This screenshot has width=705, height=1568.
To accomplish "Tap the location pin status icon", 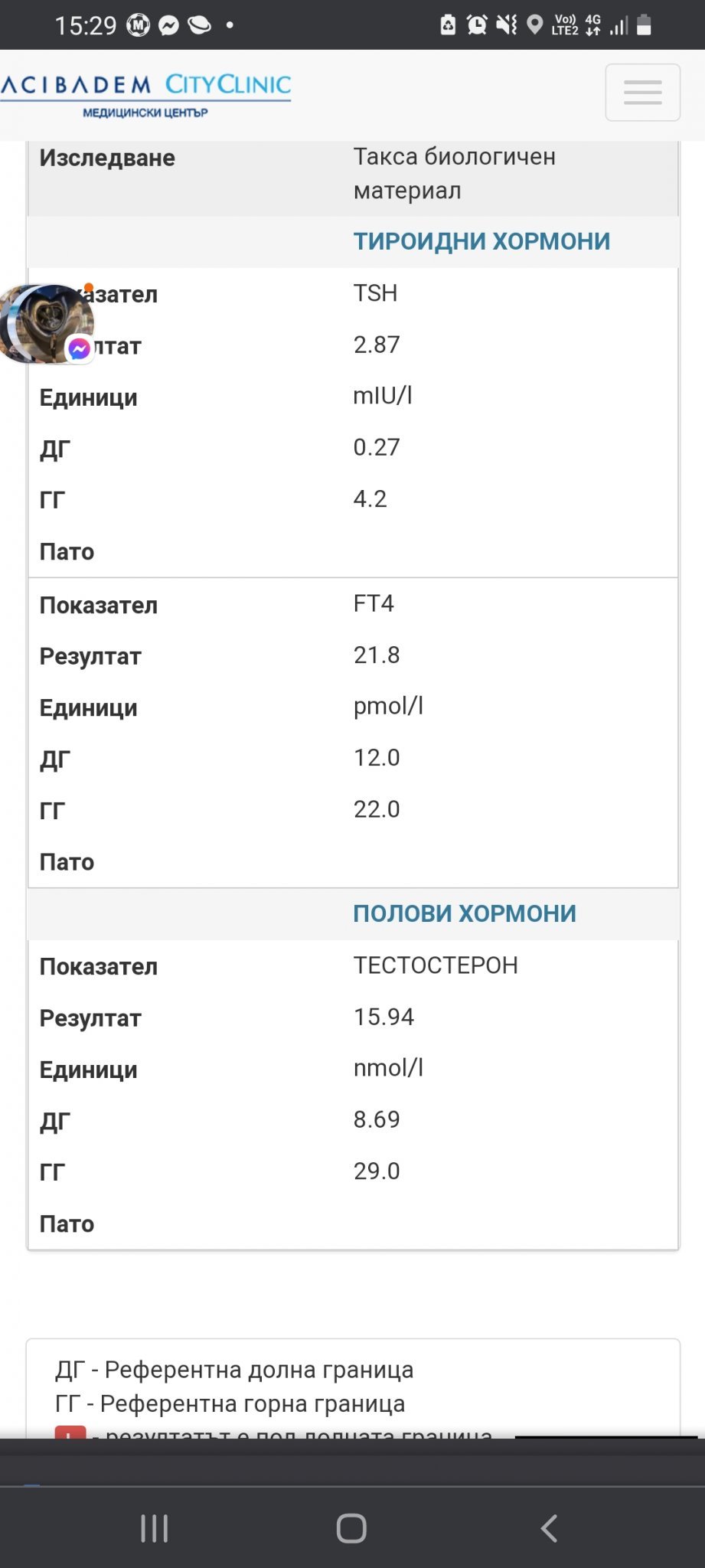I will click(535, 25).
